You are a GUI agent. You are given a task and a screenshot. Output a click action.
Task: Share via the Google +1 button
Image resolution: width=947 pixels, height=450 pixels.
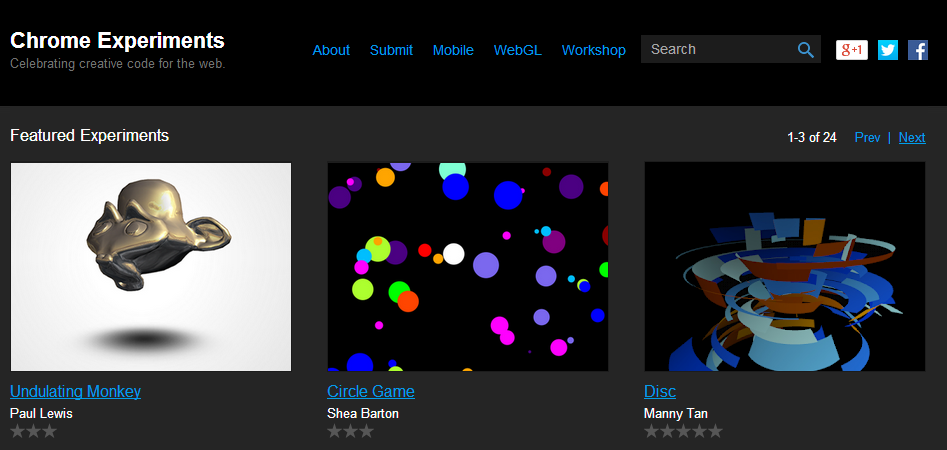click(x=852, y=50)
